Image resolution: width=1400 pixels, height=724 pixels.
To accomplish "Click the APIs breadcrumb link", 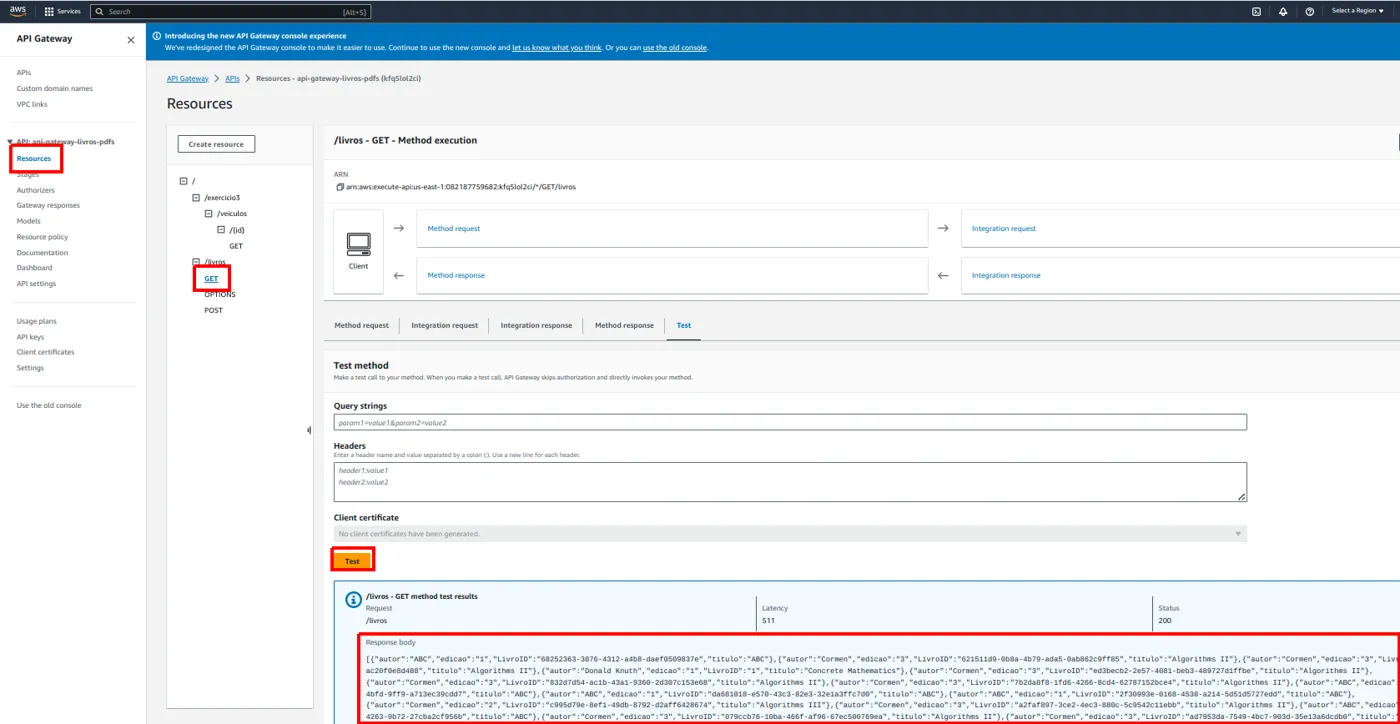I will 232,78.
